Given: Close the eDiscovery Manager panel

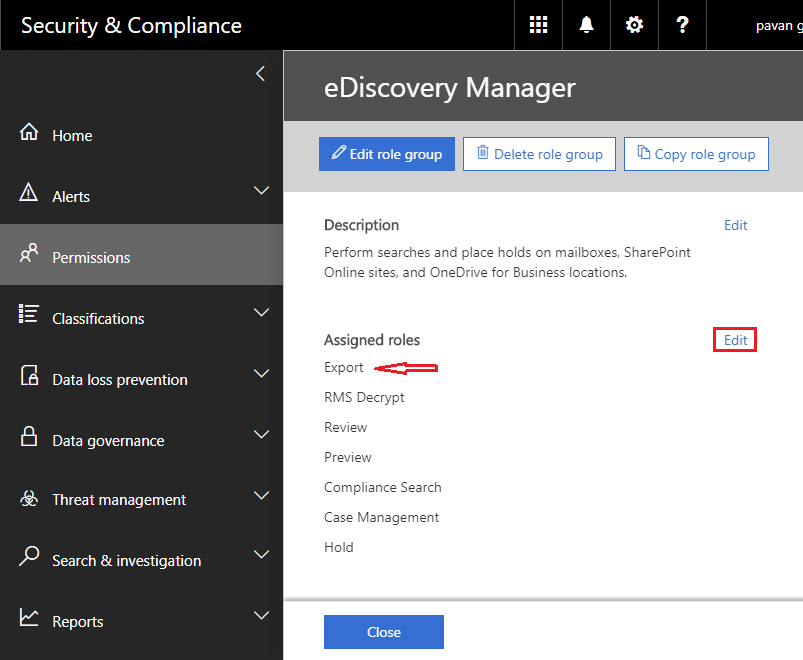Looking at the screenshot, I should point(384,632).
